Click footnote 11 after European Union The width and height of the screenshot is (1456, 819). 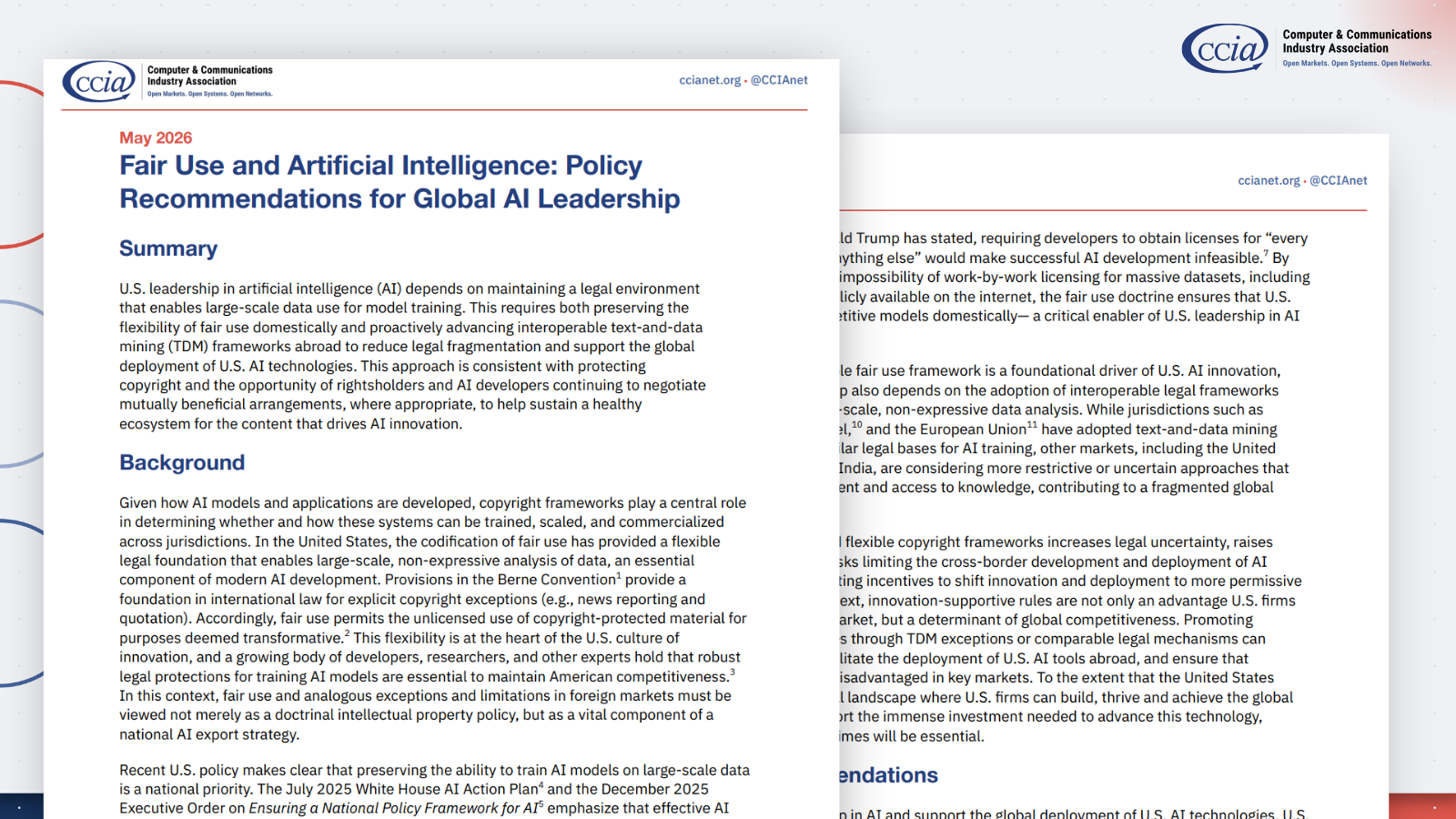(1032, 425)
